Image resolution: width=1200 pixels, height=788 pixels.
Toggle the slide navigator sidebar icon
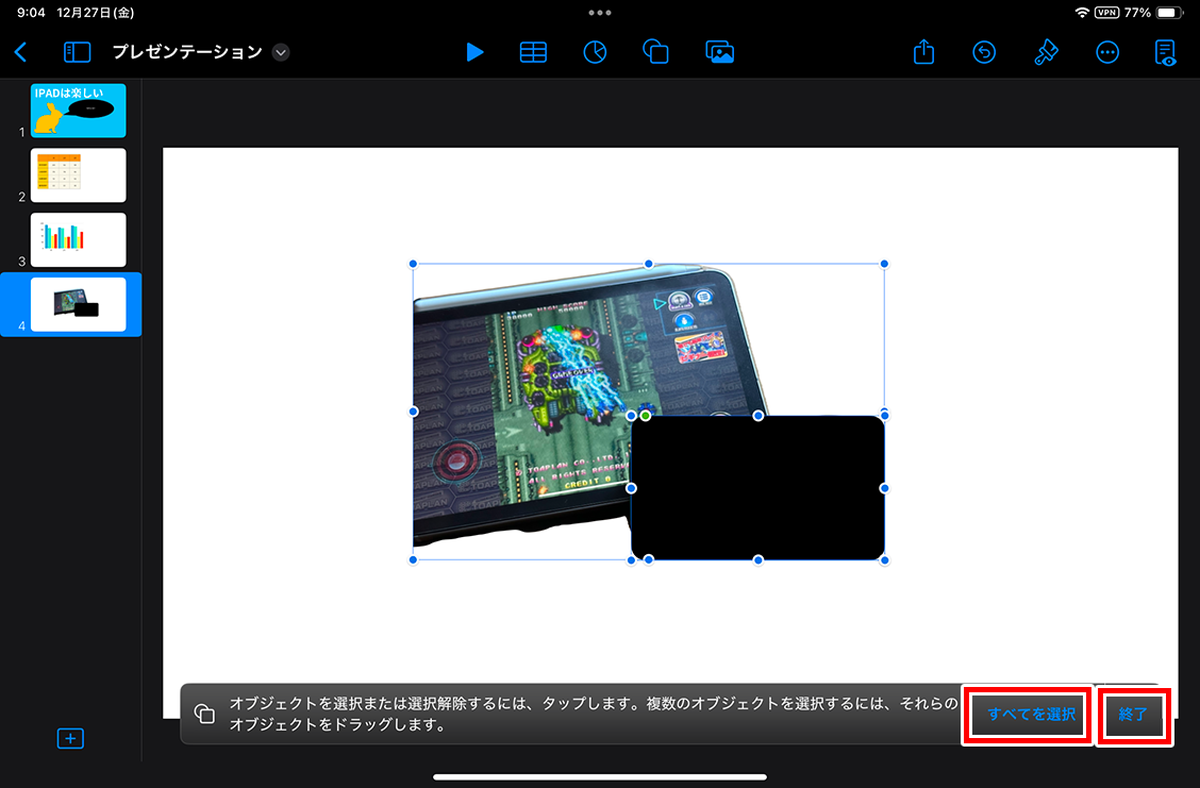click(77, 52)
